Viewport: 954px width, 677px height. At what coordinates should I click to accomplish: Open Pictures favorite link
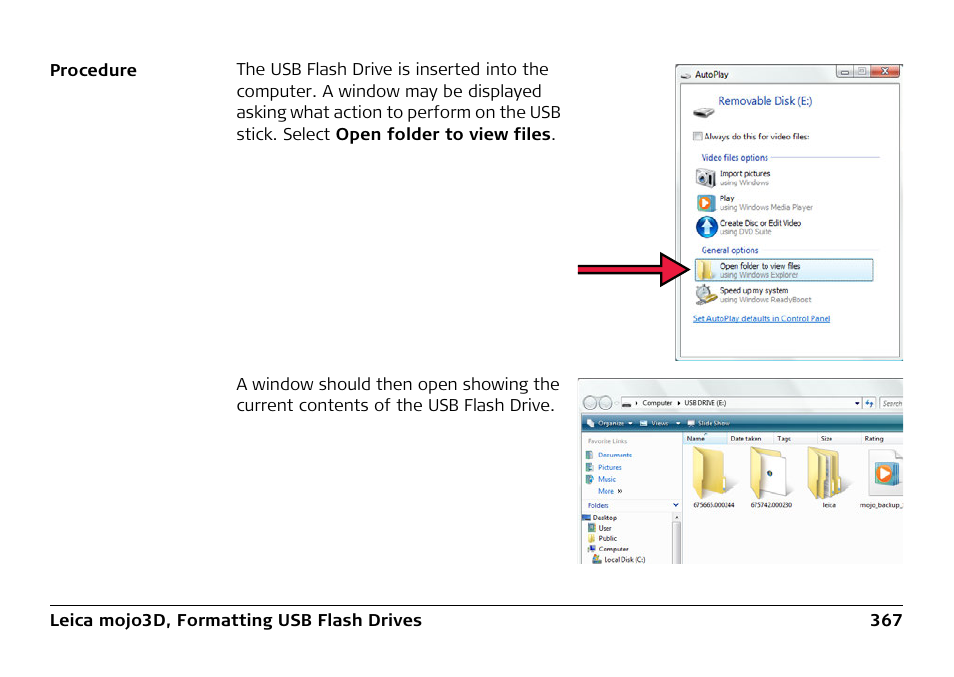pyautogui.click(x=604, y=467)
